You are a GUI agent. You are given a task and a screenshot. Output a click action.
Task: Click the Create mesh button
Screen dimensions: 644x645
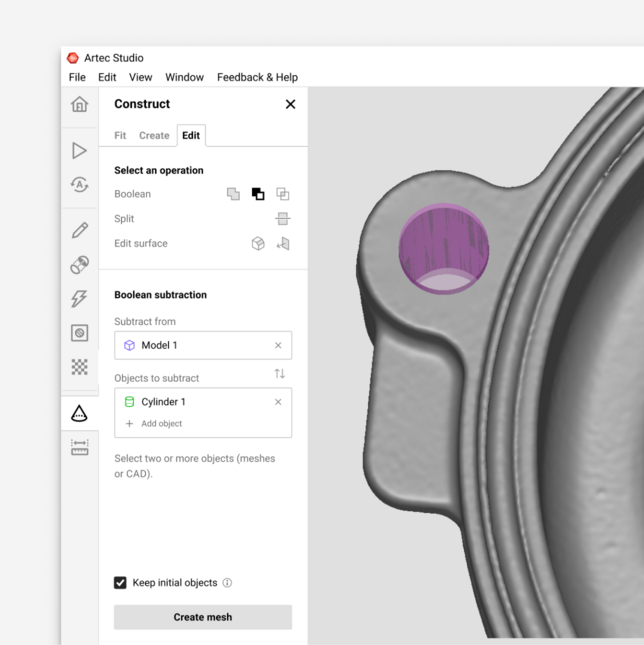[203, 617]
